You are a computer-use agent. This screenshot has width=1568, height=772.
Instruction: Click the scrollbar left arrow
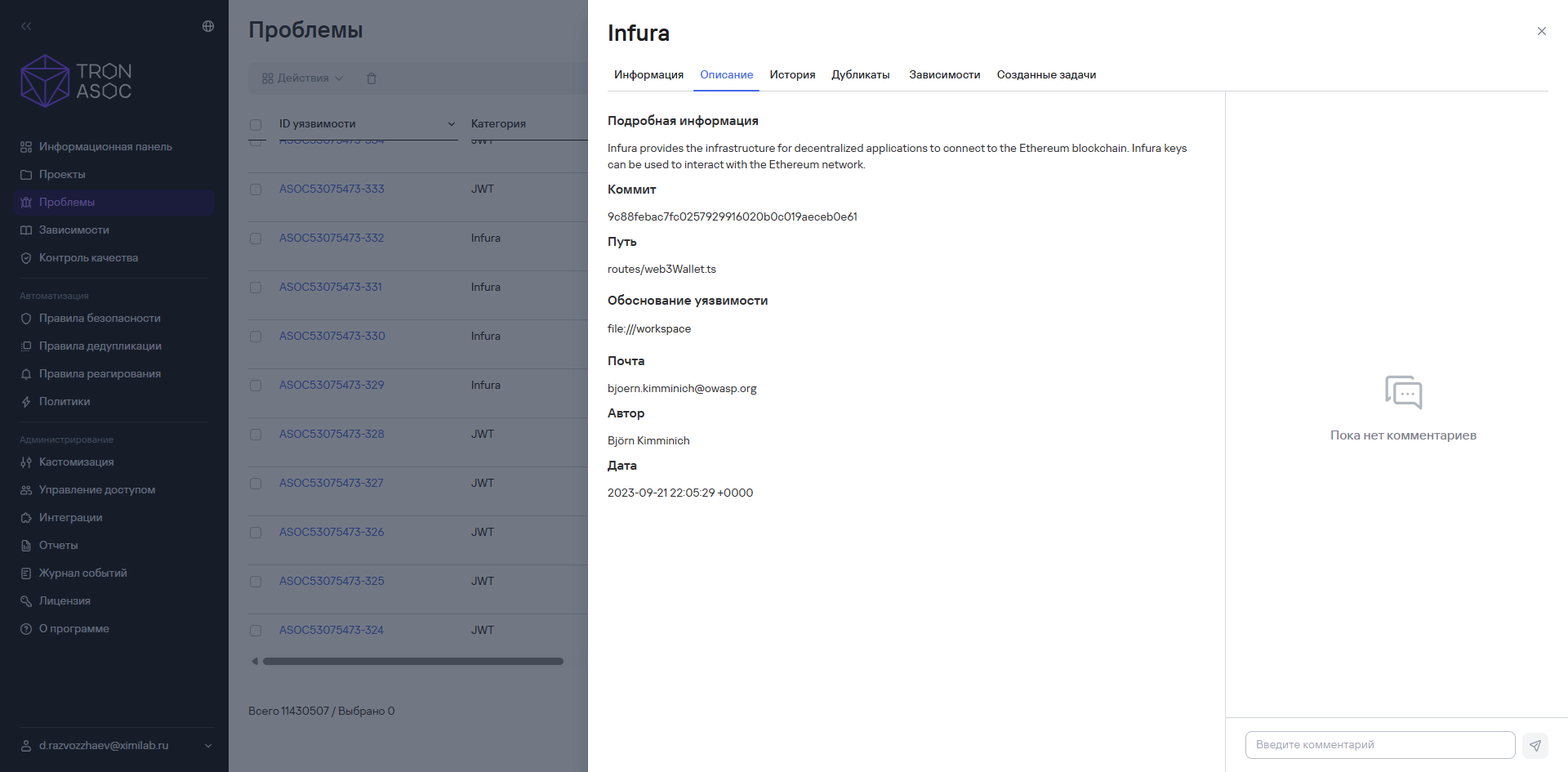[x=255, y=662]
